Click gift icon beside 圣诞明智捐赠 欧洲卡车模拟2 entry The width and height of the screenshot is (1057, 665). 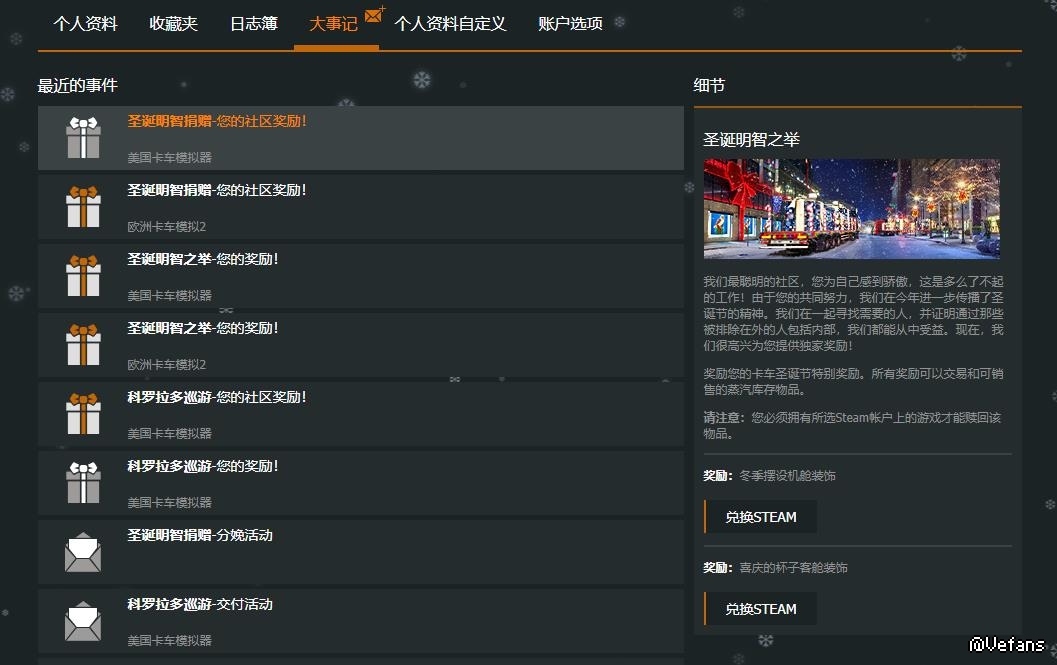pos(83,207)
